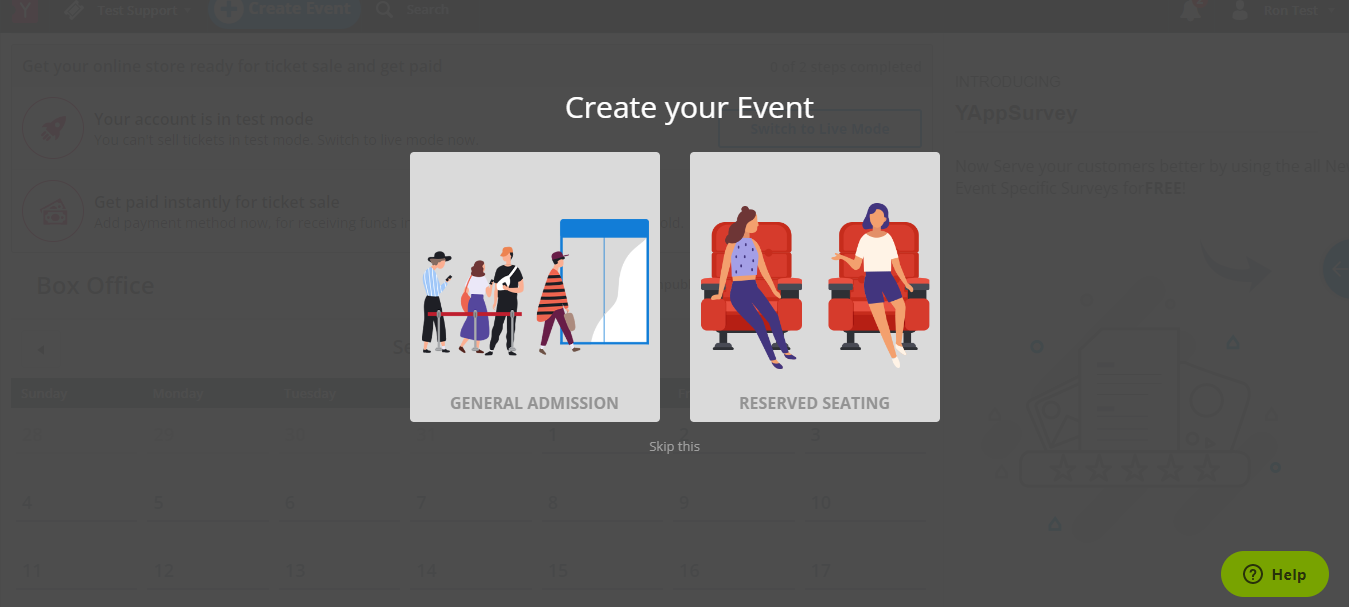The width and height of the screenshot is (1349, 607).
Task: Click the rocket test mode icon
Action: 53,128
